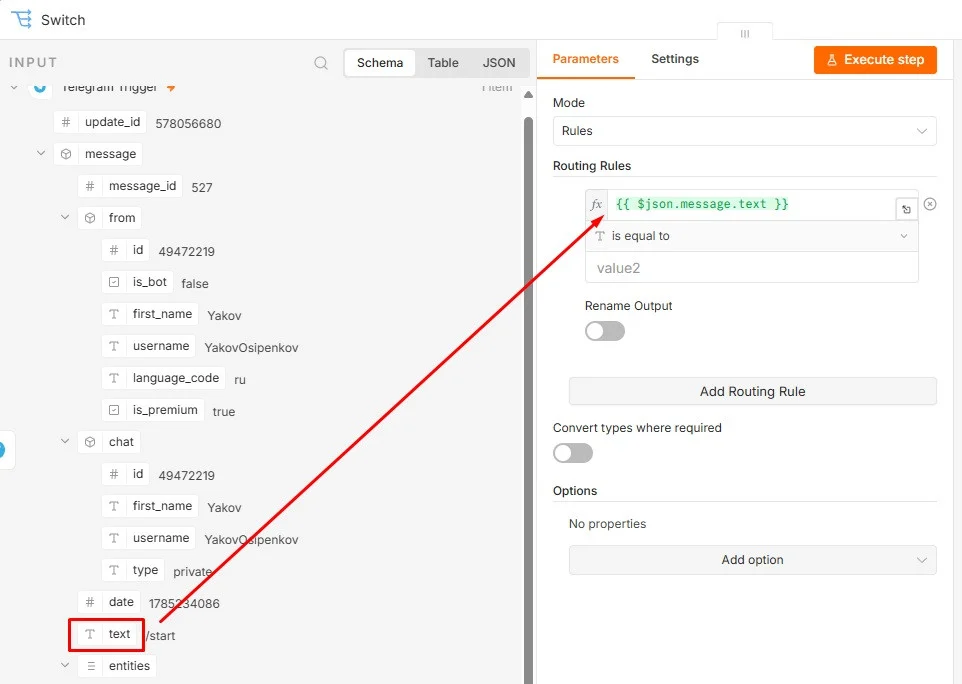Click the Execute step button

(875, 60)
